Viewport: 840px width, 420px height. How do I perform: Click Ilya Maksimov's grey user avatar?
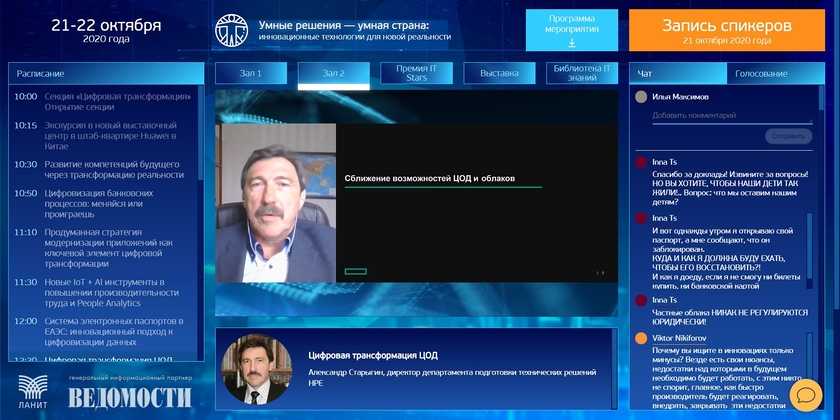pos(640,97)
